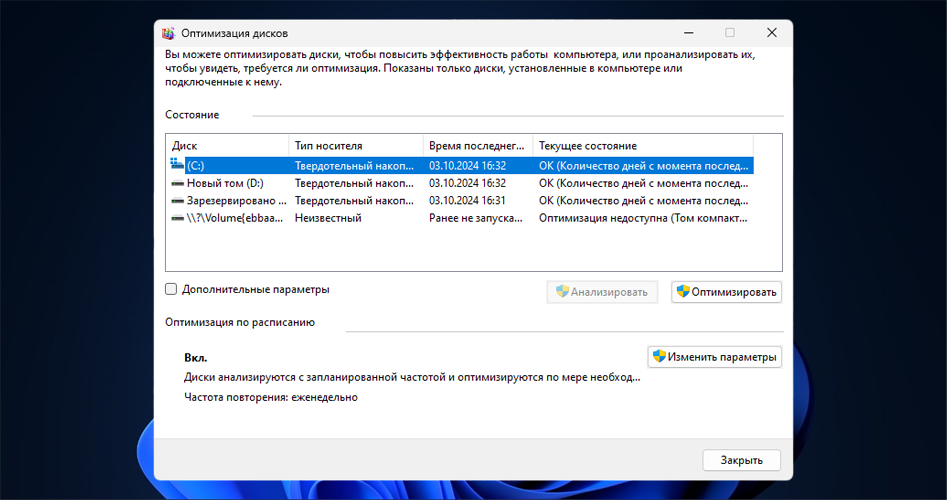Click the shield icon on Изменить параметры button
This screenshot has height=500, width=947.
pyautogui.click(x=660, y=356)
